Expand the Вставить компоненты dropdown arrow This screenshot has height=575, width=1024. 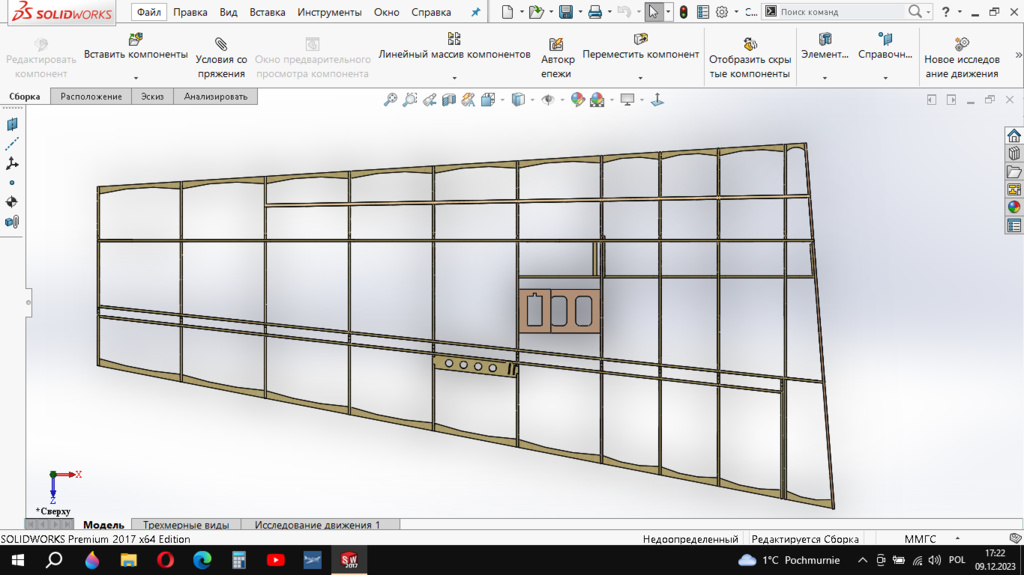coord(135,77)
